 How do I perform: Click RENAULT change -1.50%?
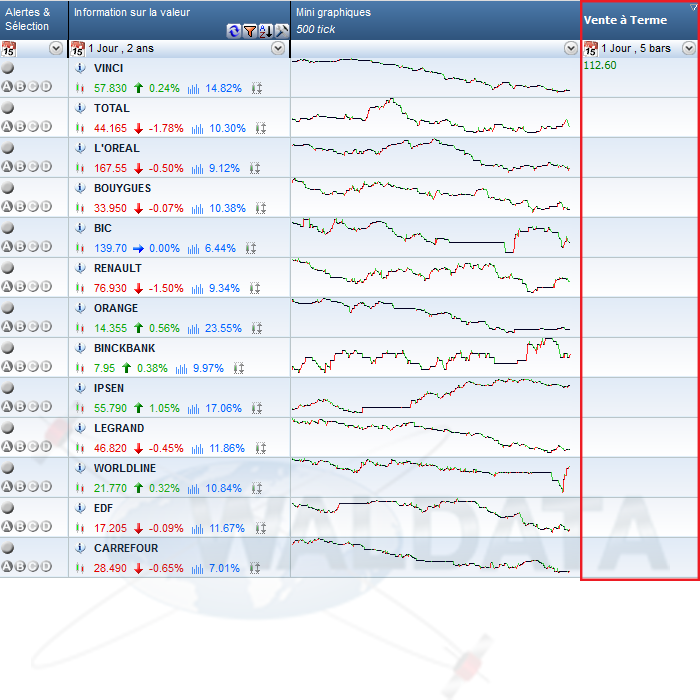166,288
